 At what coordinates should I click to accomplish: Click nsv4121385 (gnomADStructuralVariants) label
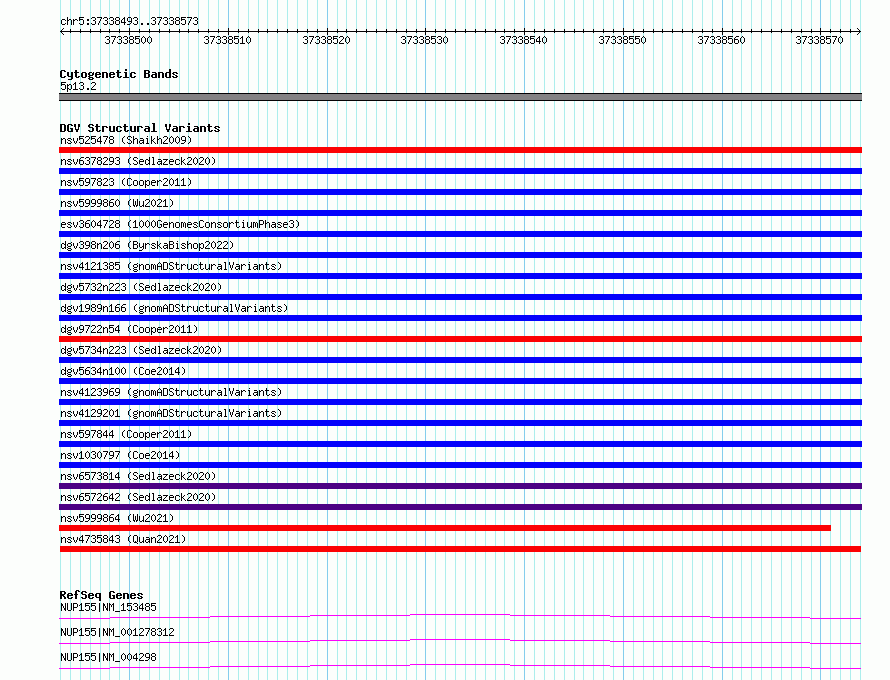pyautogui.click(x=171, y=266)
